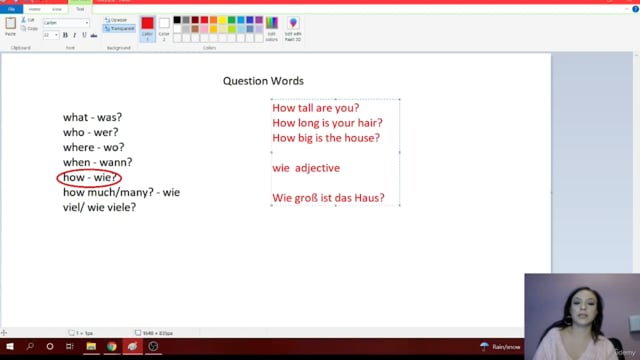Image resolution: width=640 pixels, height=360 pixels.
Task: Click the selection size status bar entry
Action: [81, 333]
